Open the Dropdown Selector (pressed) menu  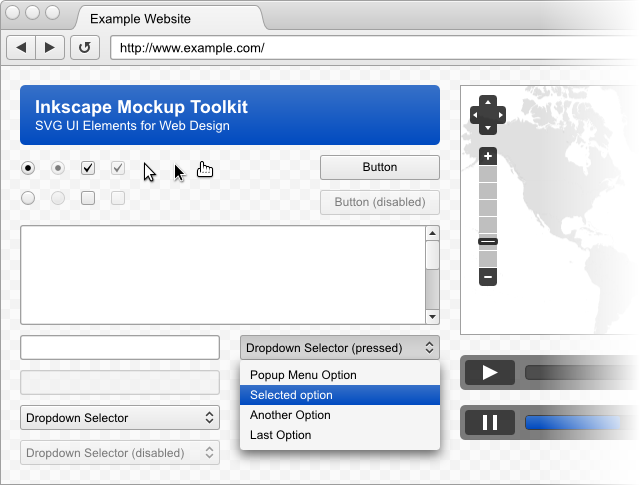[x=340, y=347]
